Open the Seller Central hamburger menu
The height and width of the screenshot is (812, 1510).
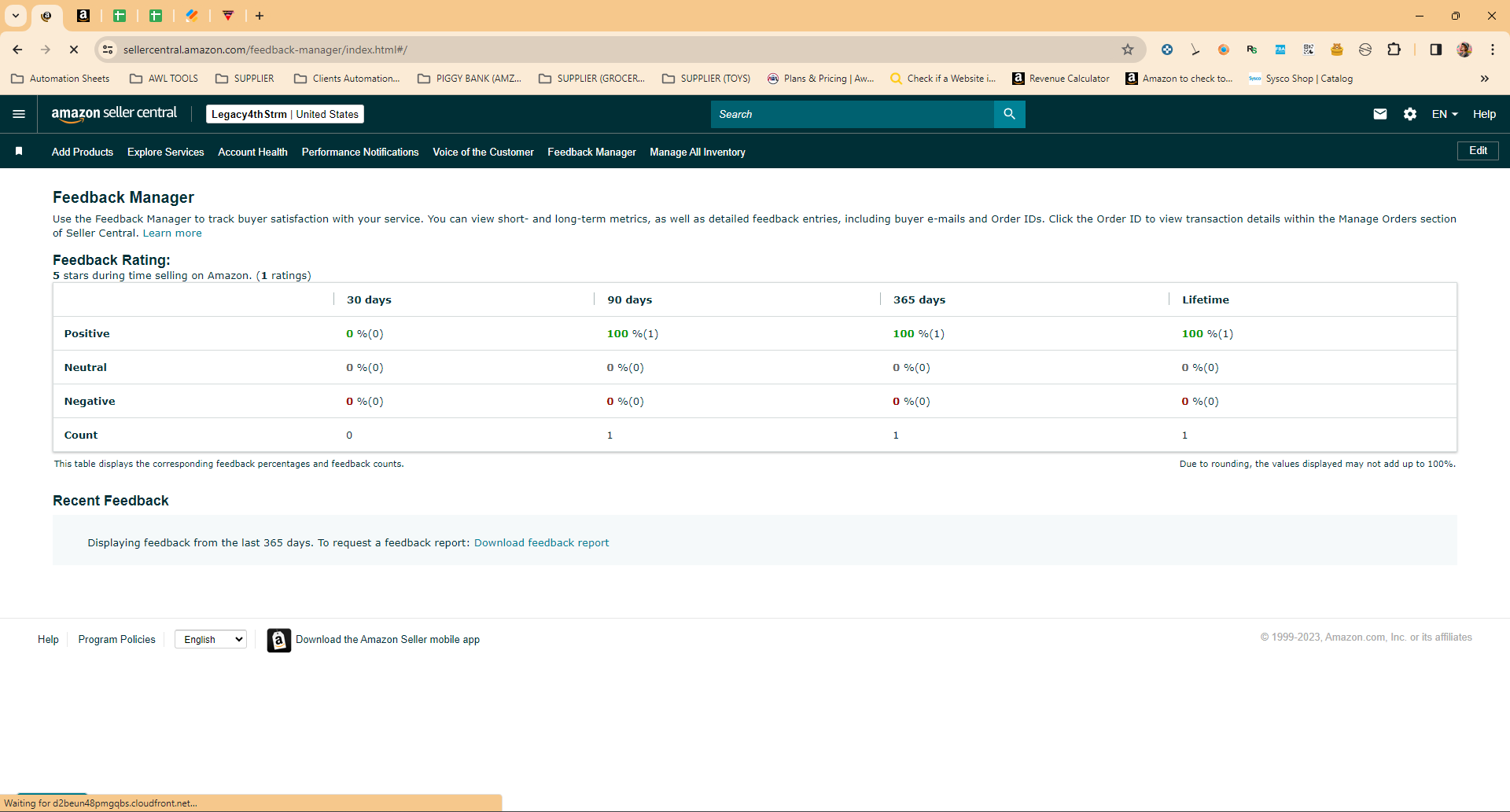coord(19,114)
